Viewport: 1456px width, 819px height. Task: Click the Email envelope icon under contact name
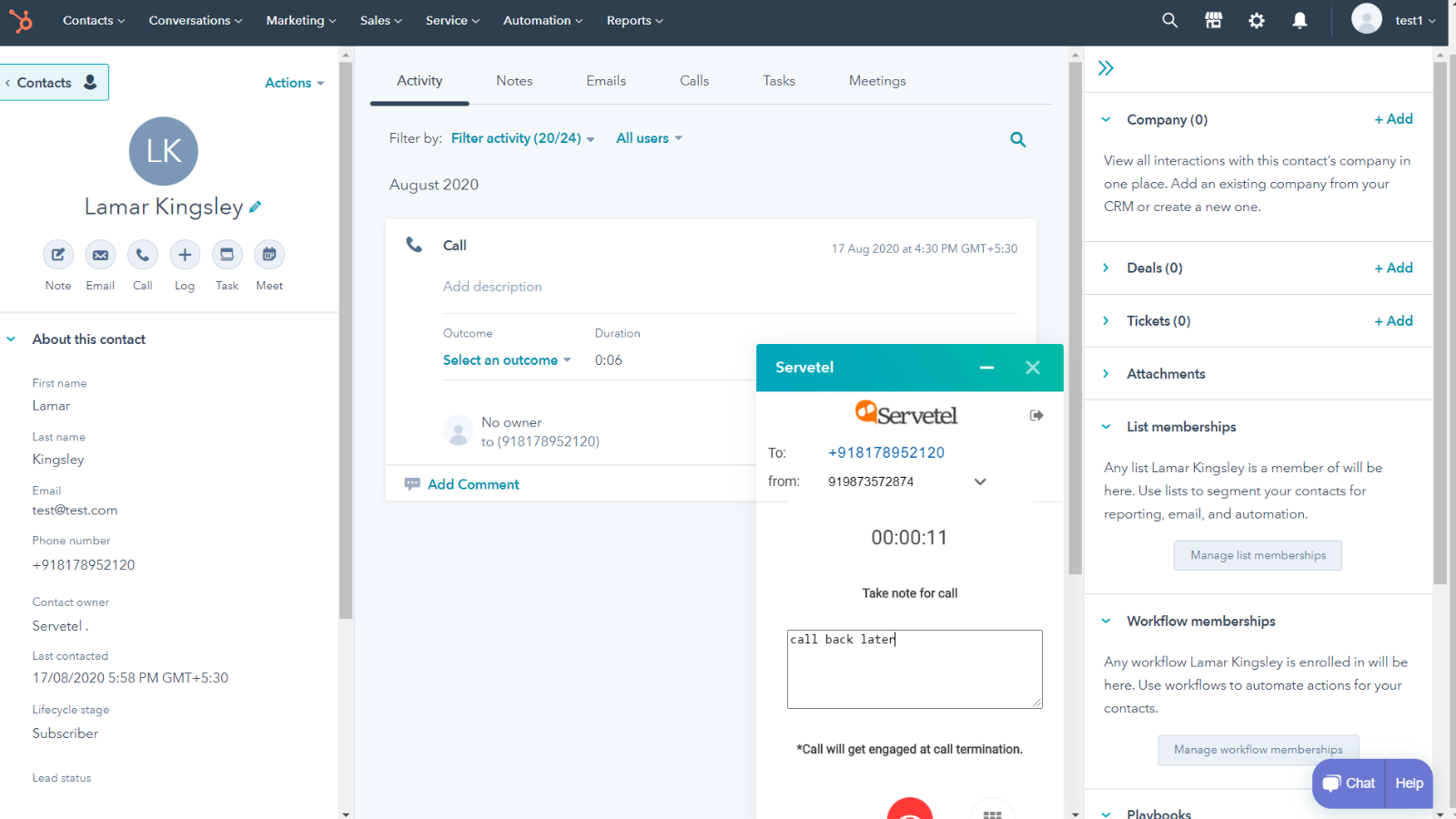click(x=100, y=255)
